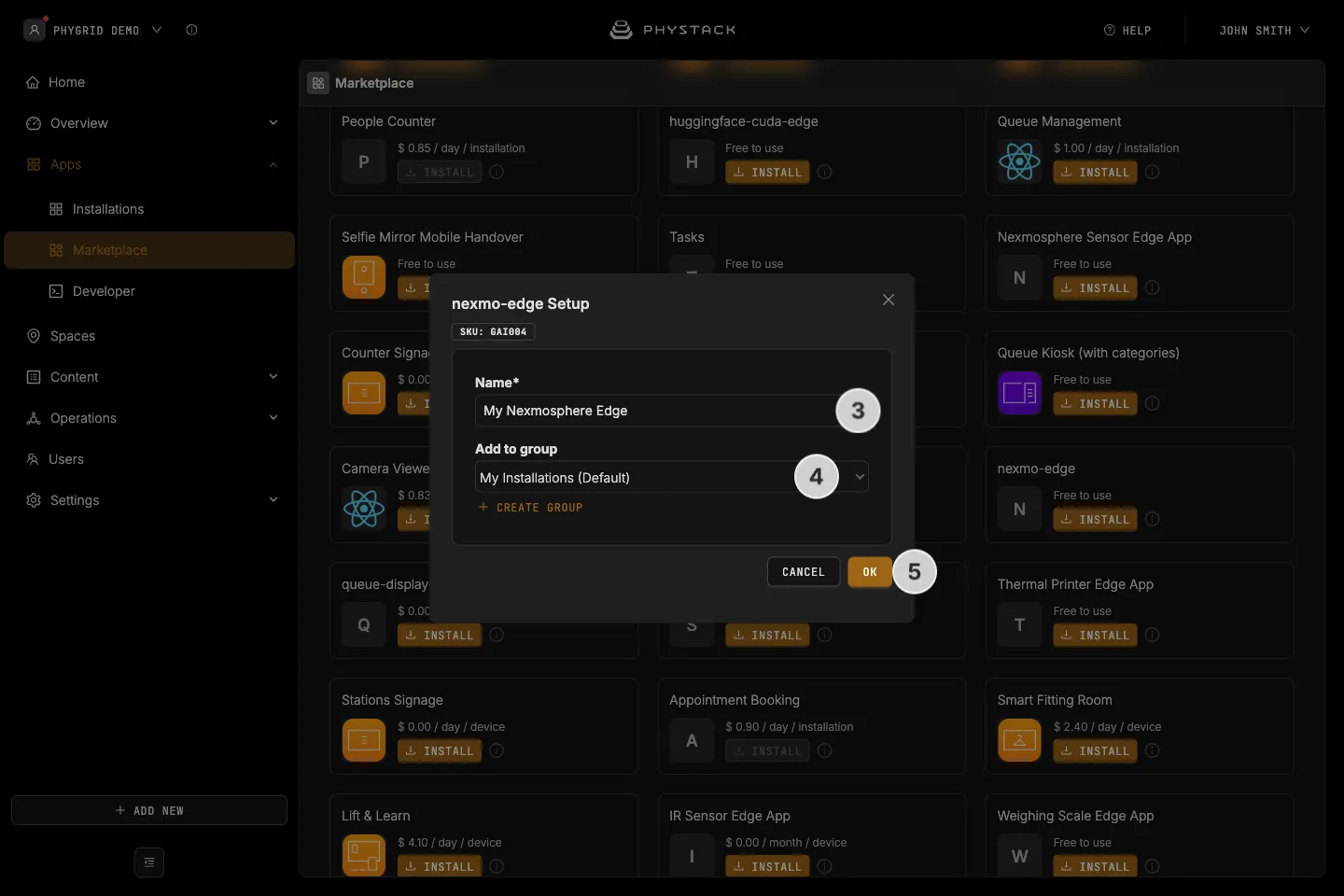Click the Queue Management atom icon

click(x=1019, y=161)
